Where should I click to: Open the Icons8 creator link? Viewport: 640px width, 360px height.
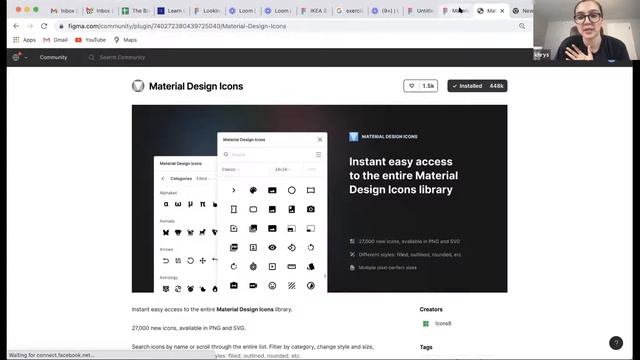[x=437, y=323]
